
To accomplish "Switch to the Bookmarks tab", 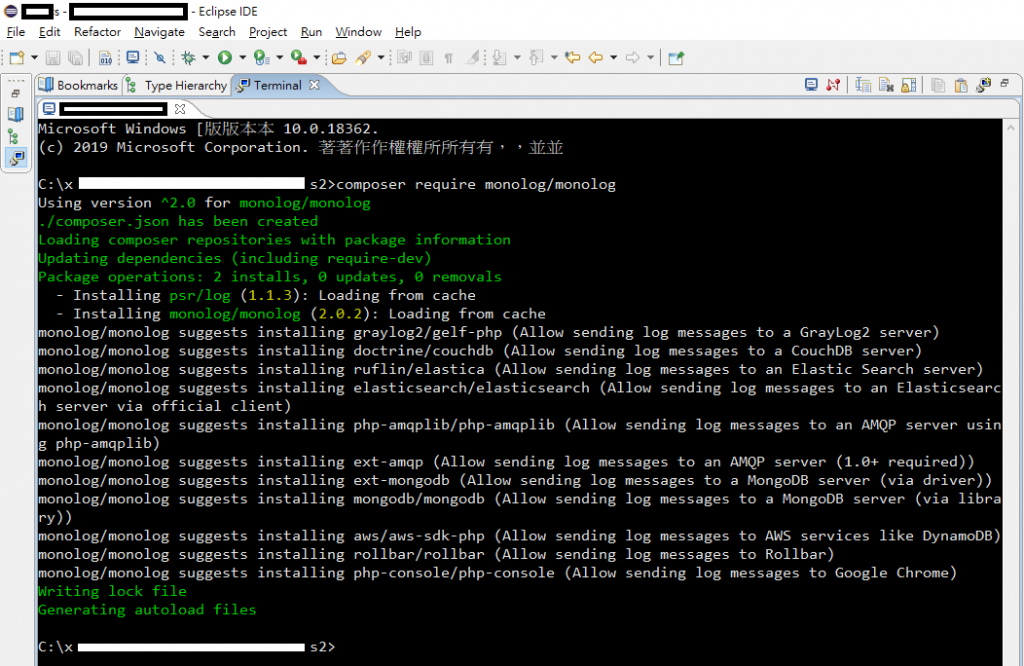I will [x=86, y=86].
